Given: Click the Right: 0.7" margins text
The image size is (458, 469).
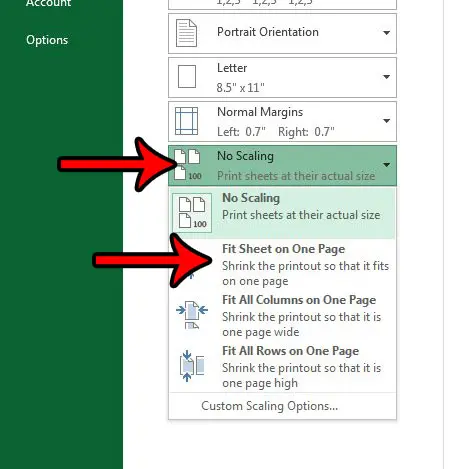Looking at the screenshot, I should click(x=306, y=132).
